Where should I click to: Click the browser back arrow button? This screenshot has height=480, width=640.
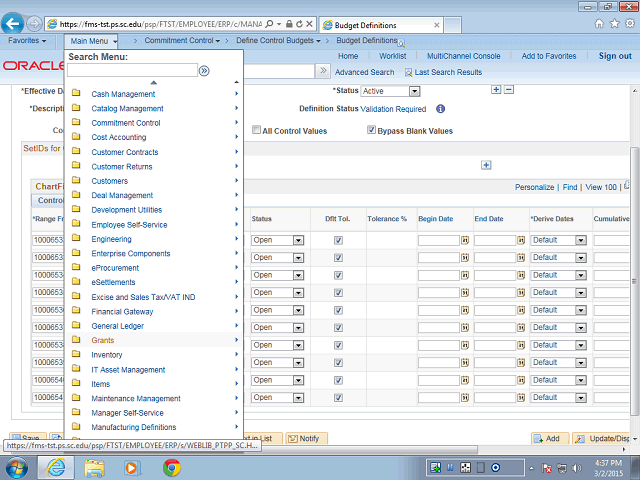click(x=13, y=23)
